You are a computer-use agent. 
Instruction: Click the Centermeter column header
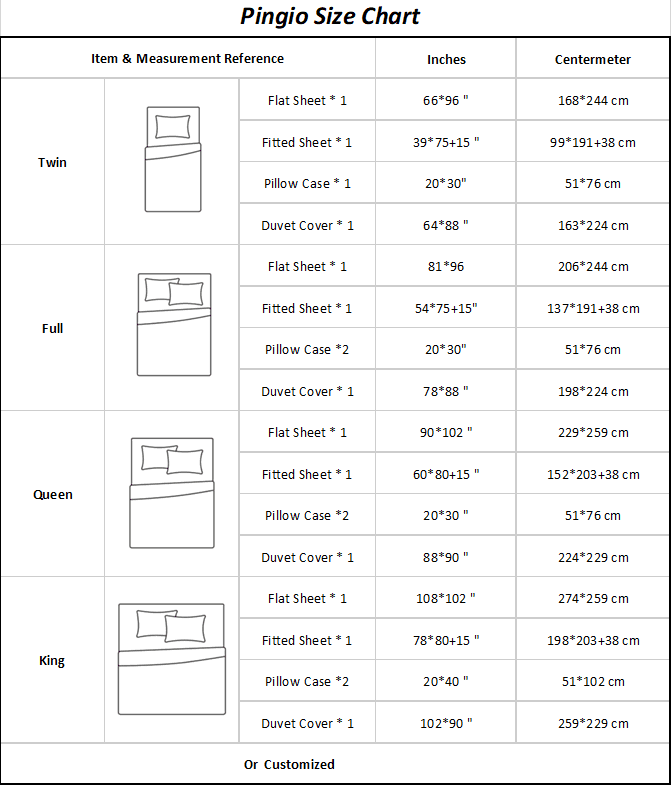[593, 60]
